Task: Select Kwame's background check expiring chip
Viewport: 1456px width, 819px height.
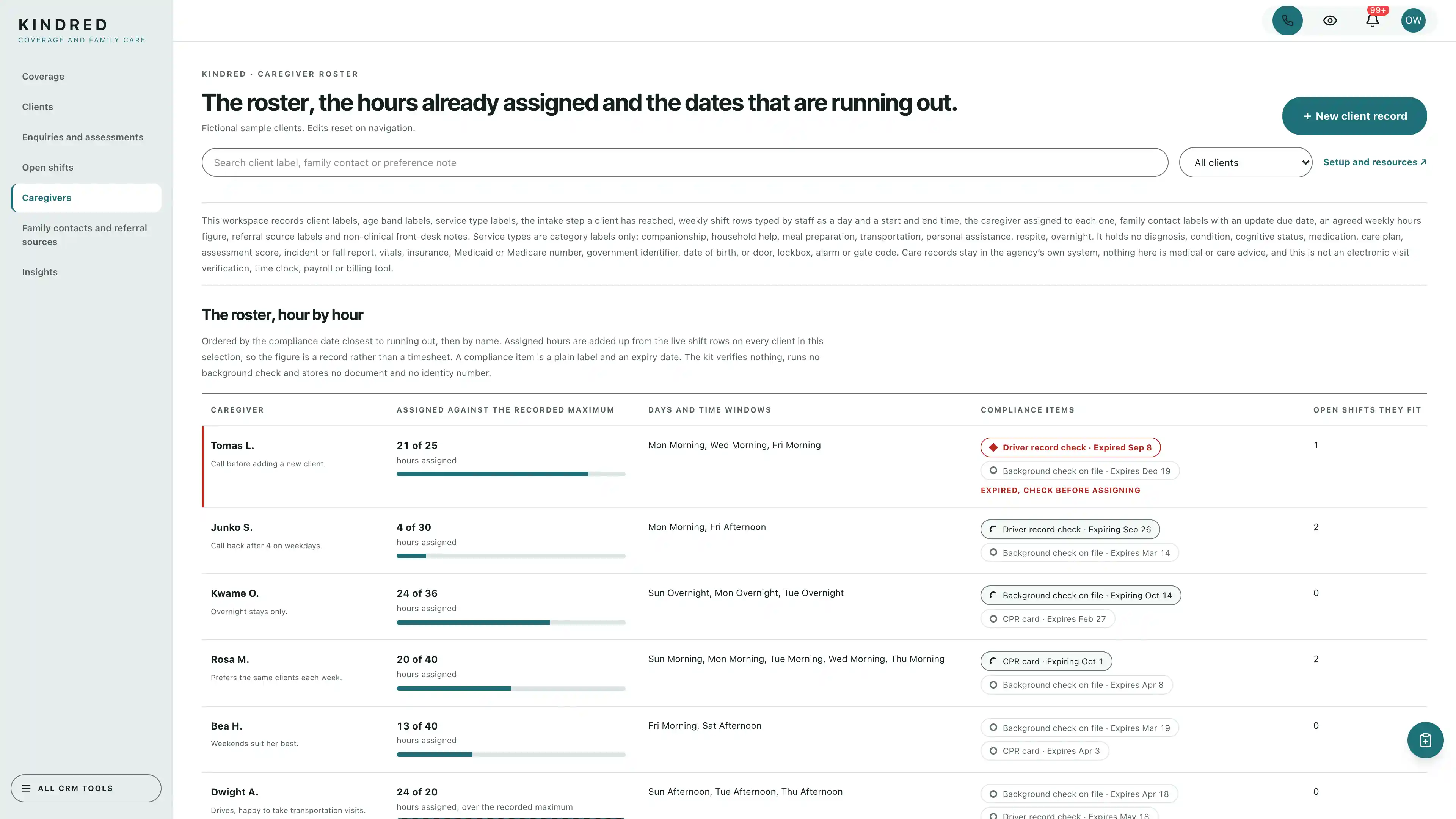Action: pyautogui.click(x=1080, y=595)
